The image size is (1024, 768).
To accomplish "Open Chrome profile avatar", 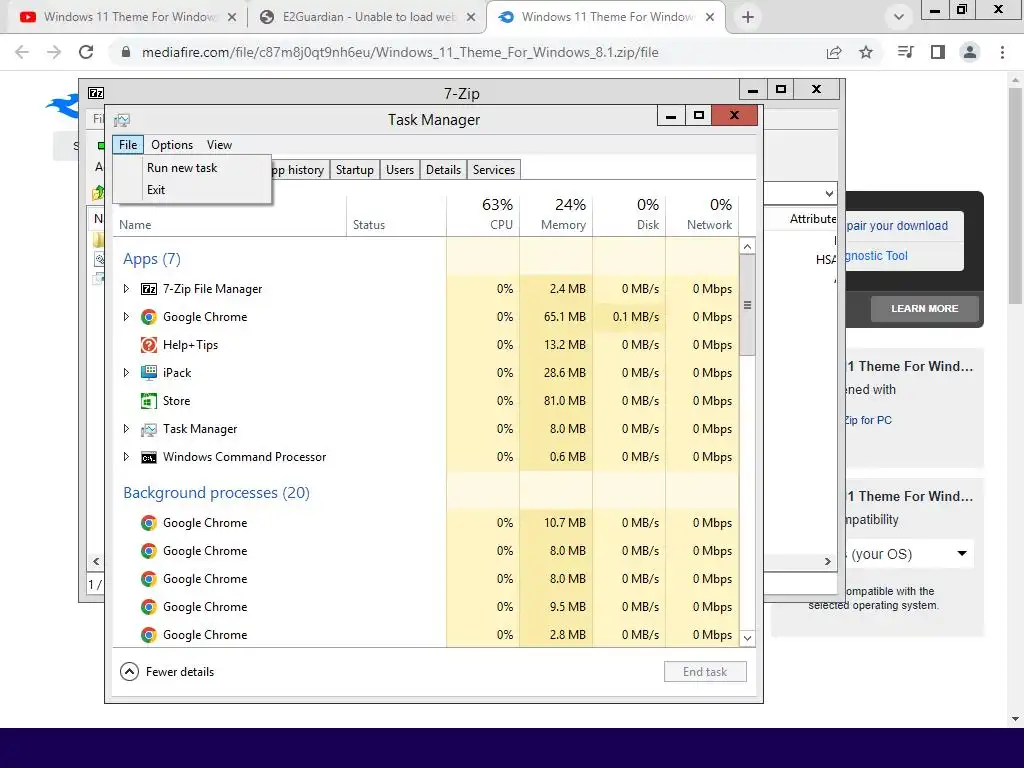I will (x=970, y=52).
